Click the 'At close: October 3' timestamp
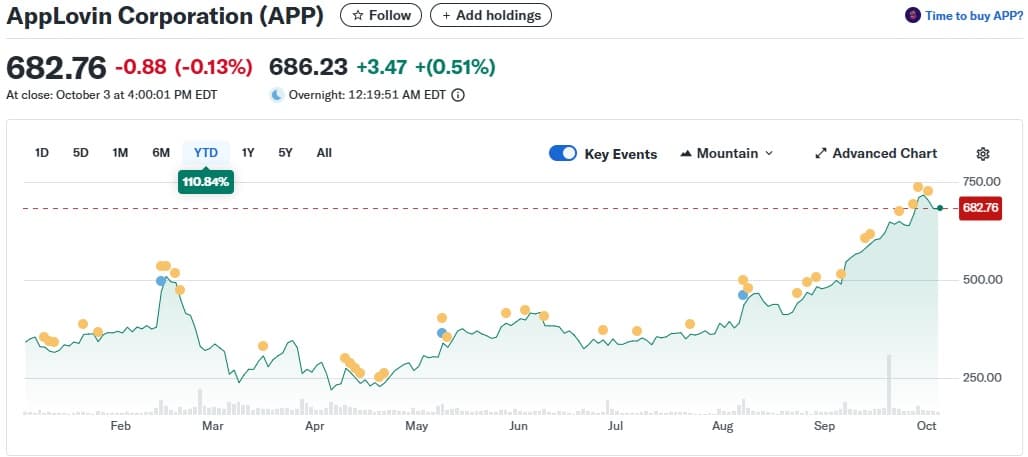 [x=111, y=95]
